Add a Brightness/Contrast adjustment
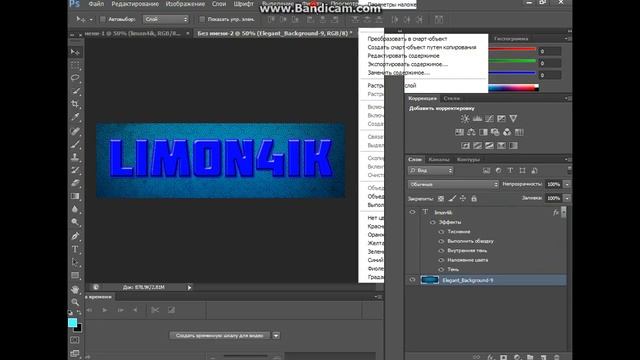The height and width of the screenshot is (360, 640). click(x=465, y=119)
